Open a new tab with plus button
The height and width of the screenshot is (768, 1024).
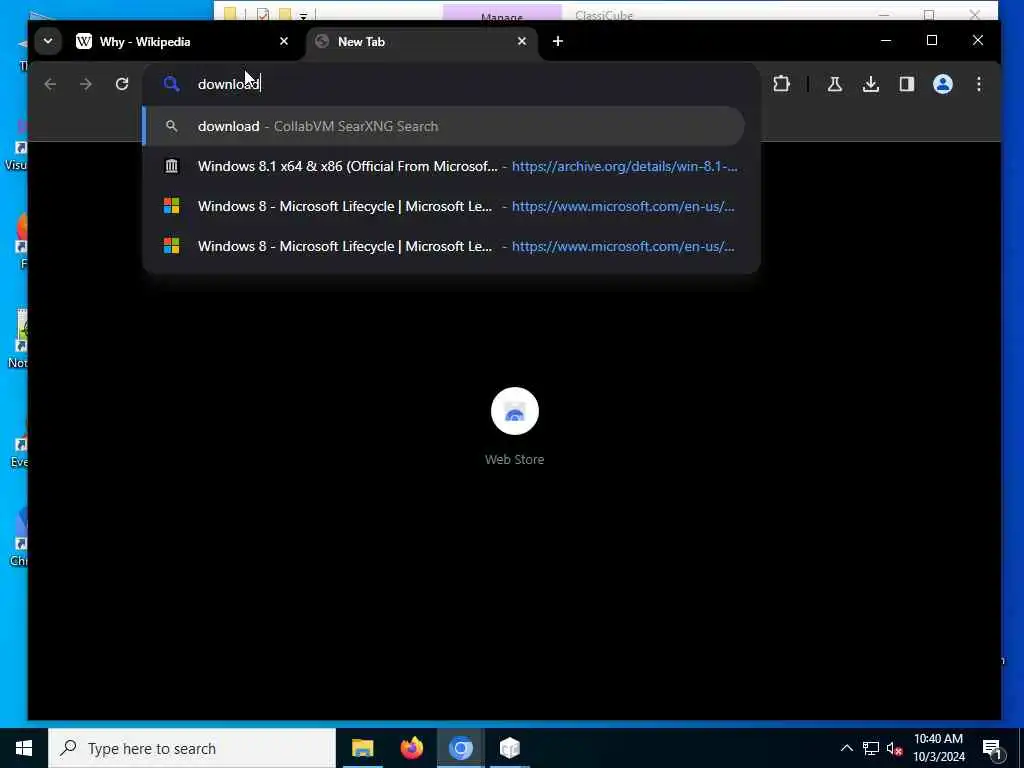click(x=558, y=41)
